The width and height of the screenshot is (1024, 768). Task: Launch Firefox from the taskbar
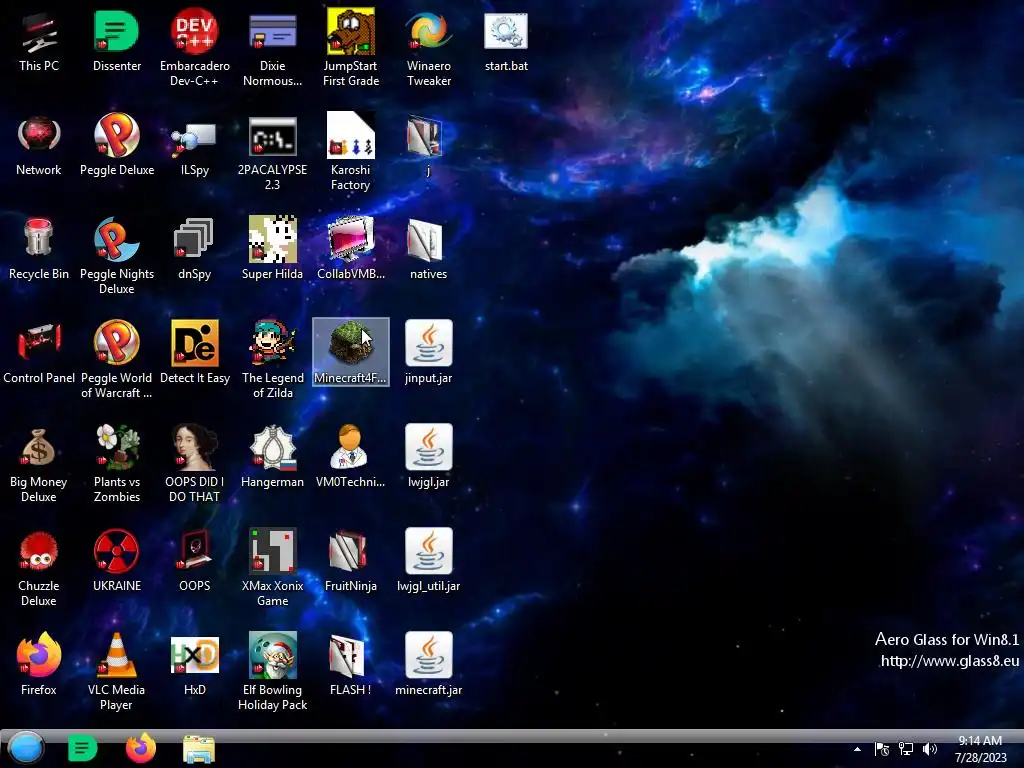click(140, 748)
